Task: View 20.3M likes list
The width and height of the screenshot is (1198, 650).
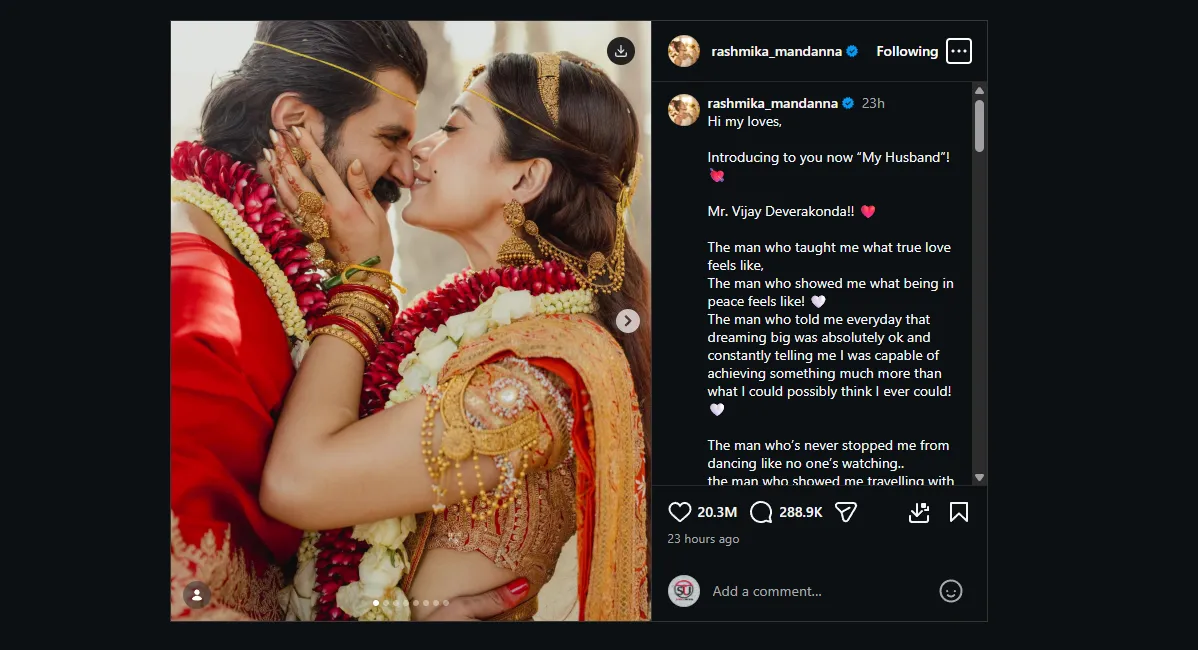Action: point(717,512)
